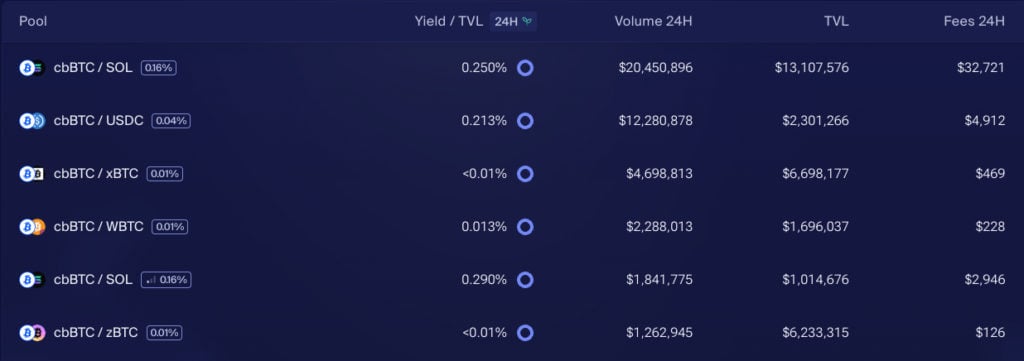Sort by TVL column header

(836, 21)
